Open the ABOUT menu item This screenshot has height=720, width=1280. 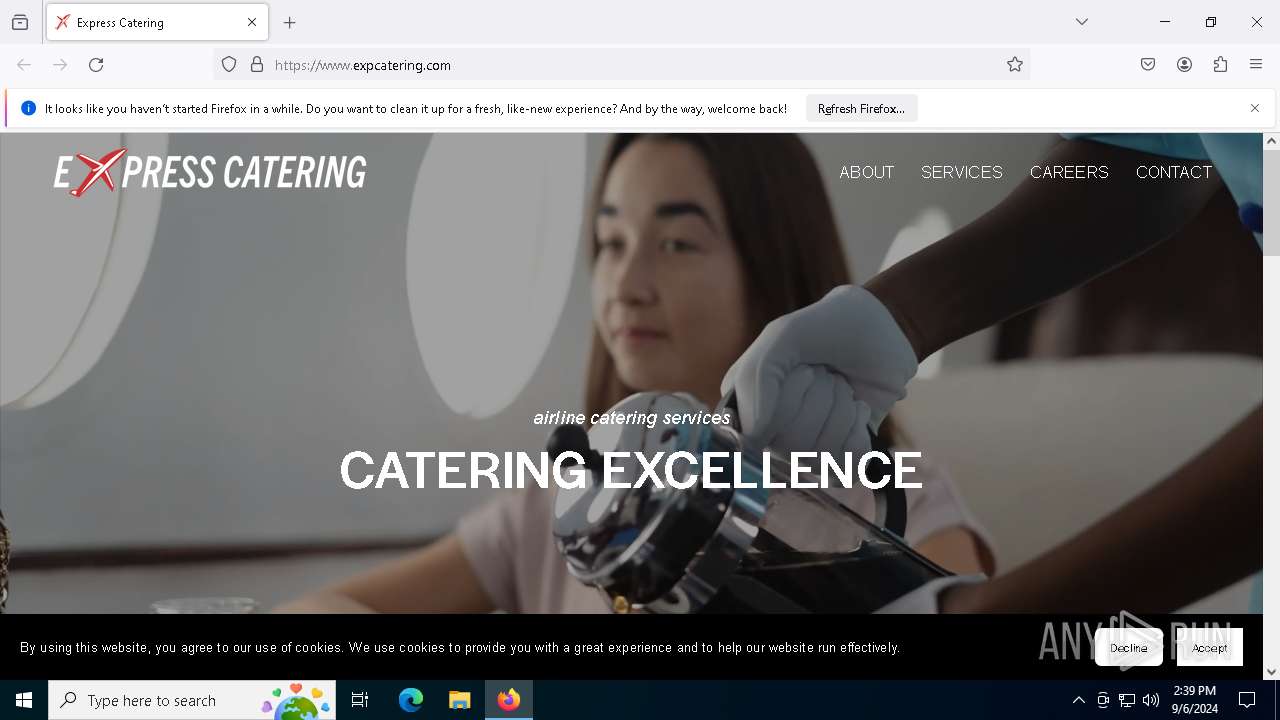click(x=866, y=172)
